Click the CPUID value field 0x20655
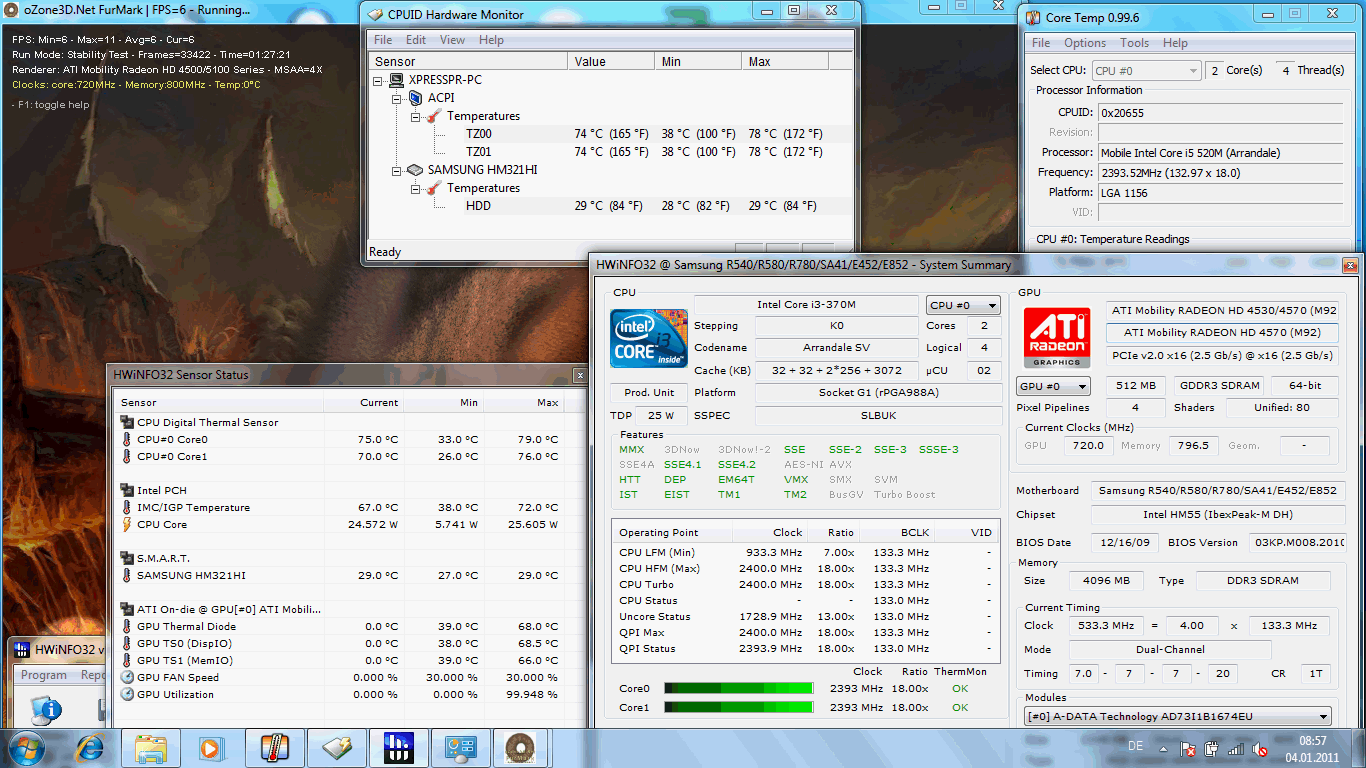 [x=1221, y=113]
